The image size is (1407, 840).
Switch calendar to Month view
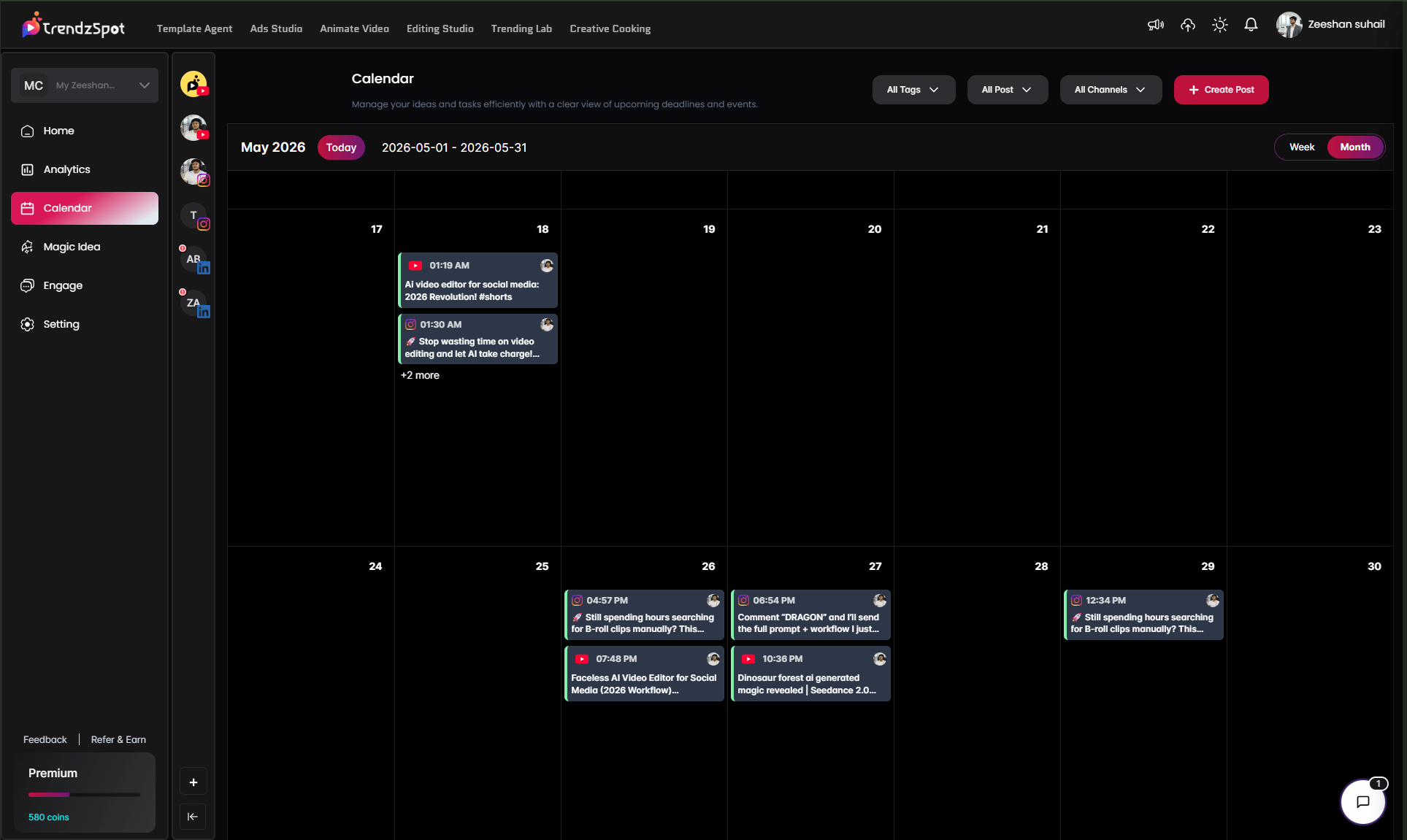tap(1354, 147)
